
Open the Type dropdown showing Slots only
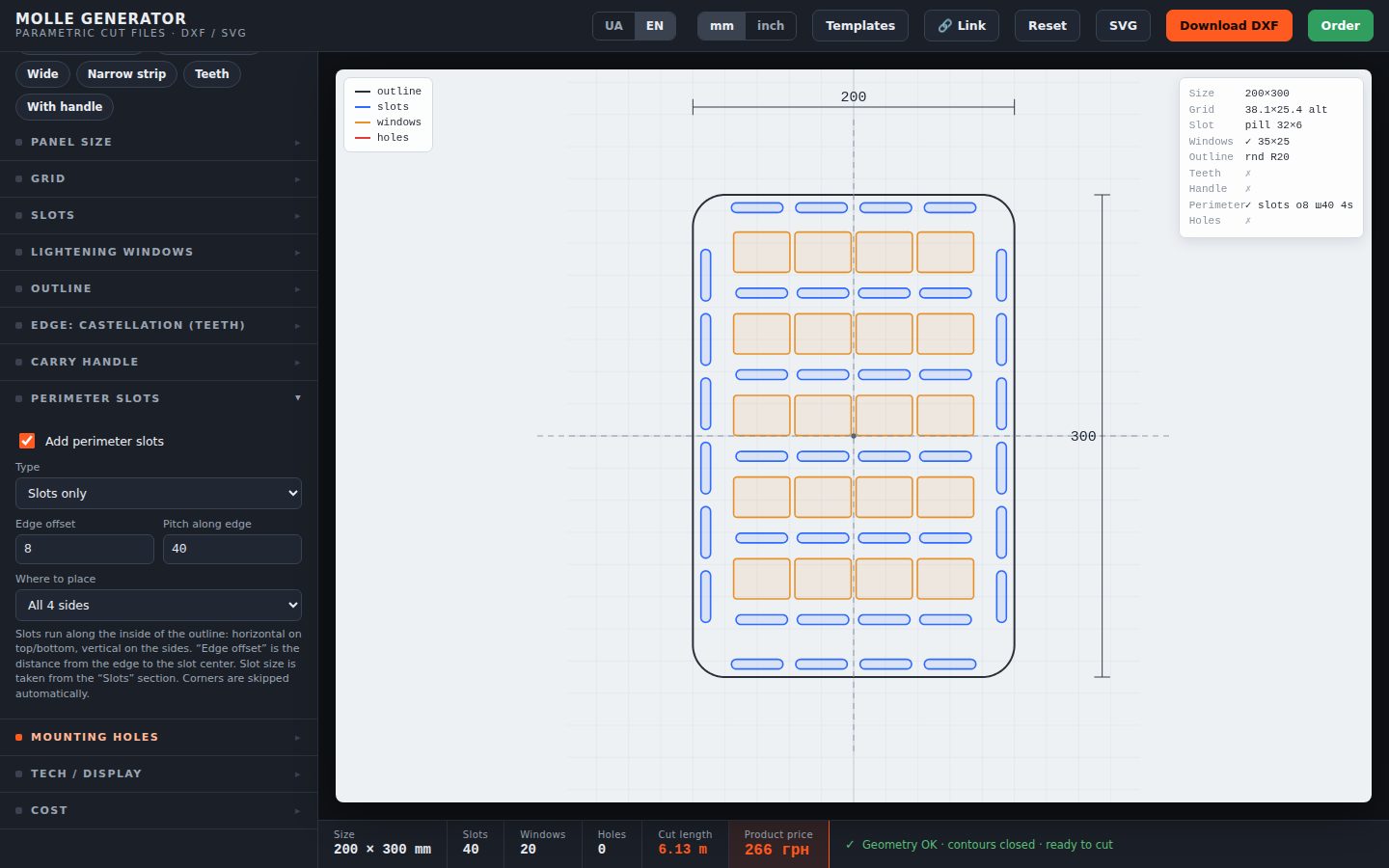tap(158, 493)
